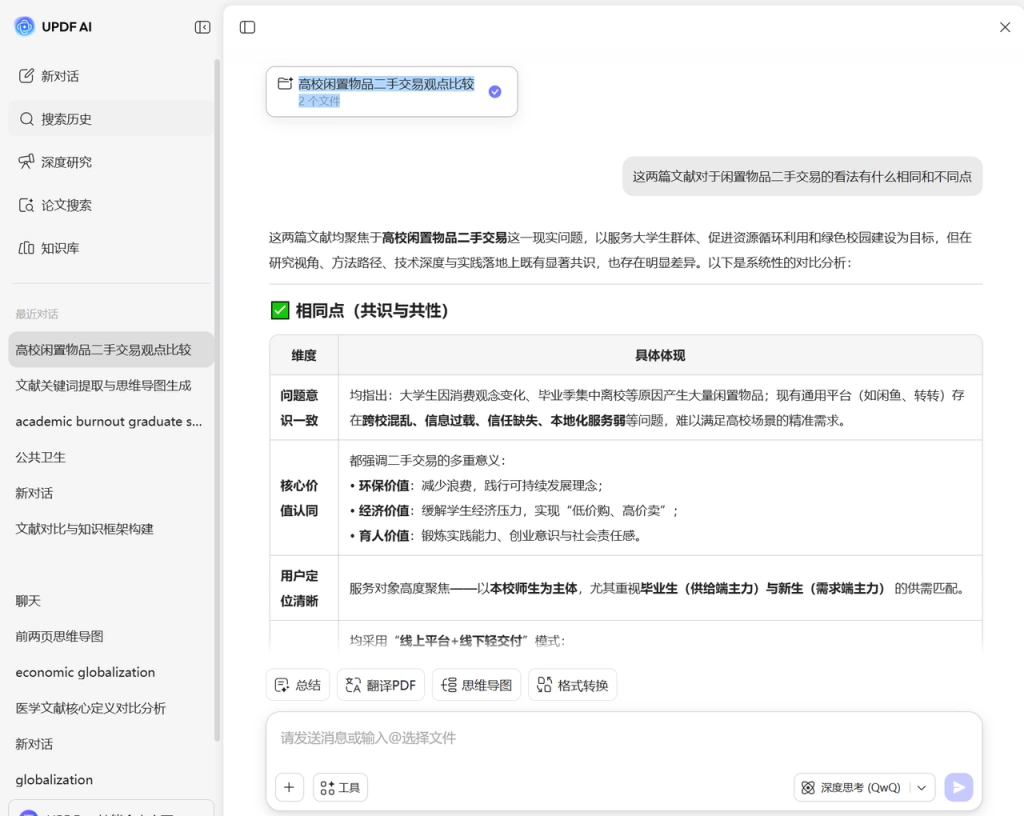Click the plus button to add attachment
Image resolution: width=1024 pixels, height=816 pixels.
click(x=289, y=787)
